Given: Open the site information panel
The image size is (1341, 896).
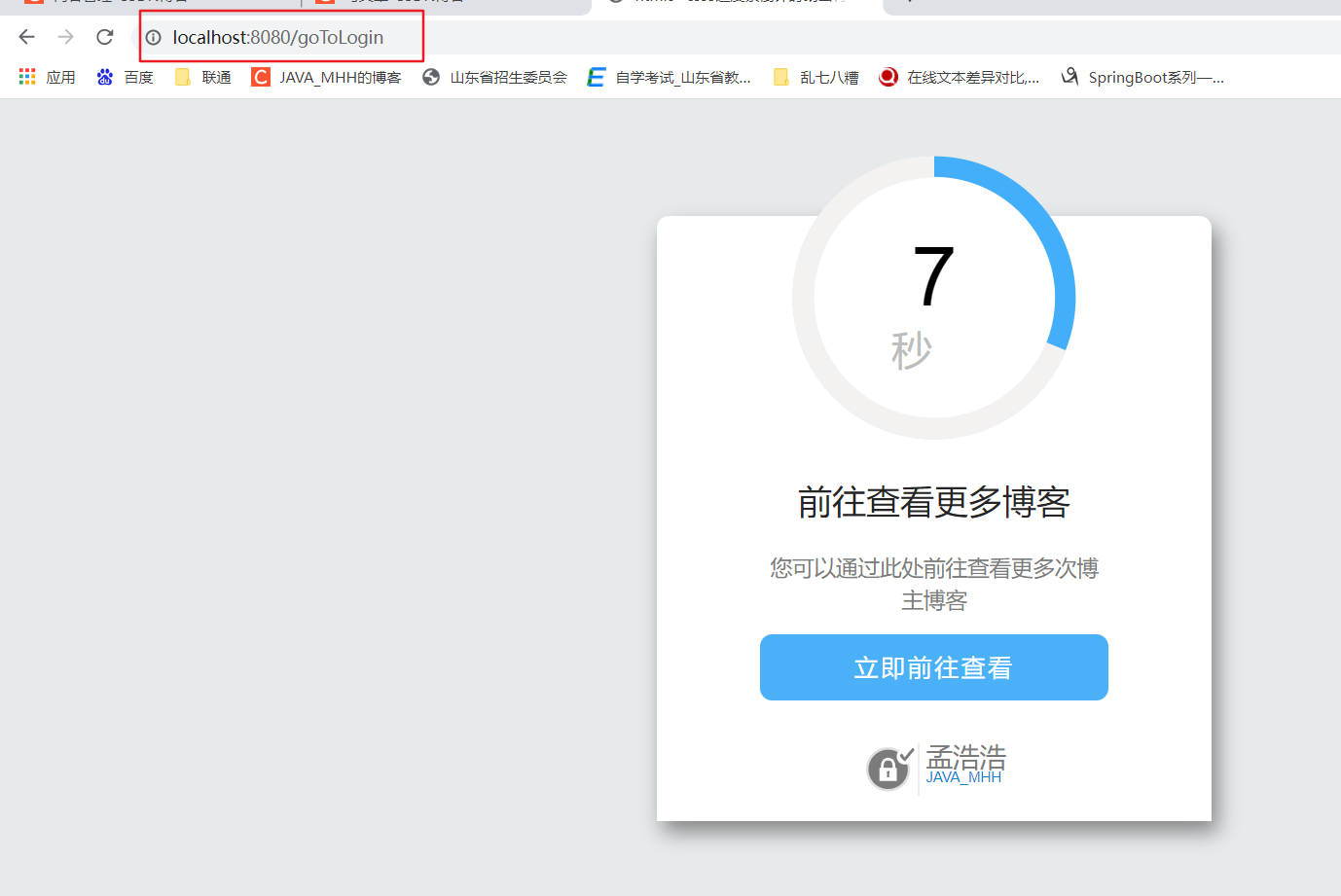Looking at the screenshot, I should (x=153, y=37).
